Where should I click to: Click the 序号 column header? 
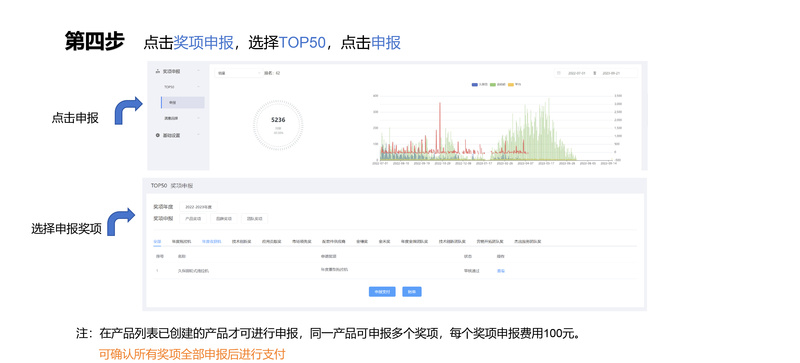(x=160, y=256)
